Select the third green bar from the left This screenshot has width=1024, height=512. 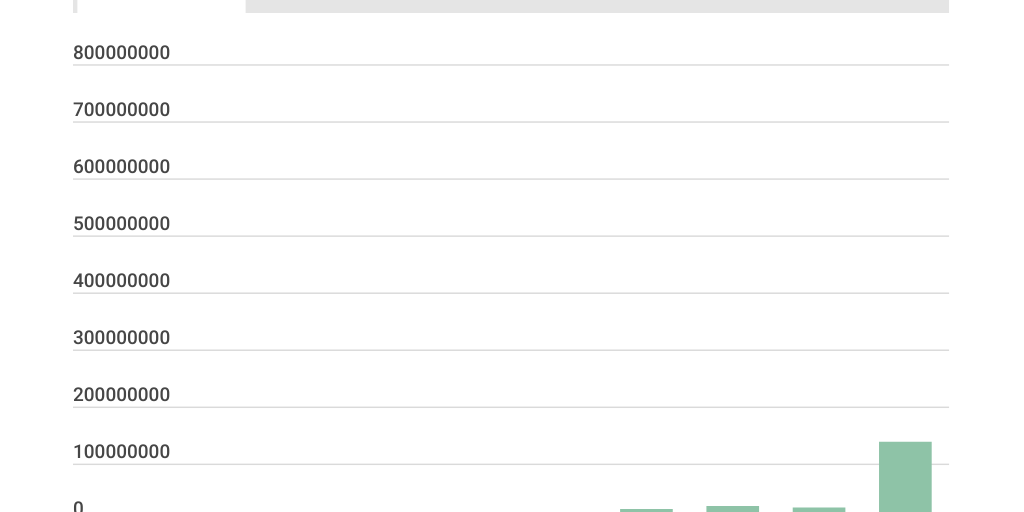[819, 510]
